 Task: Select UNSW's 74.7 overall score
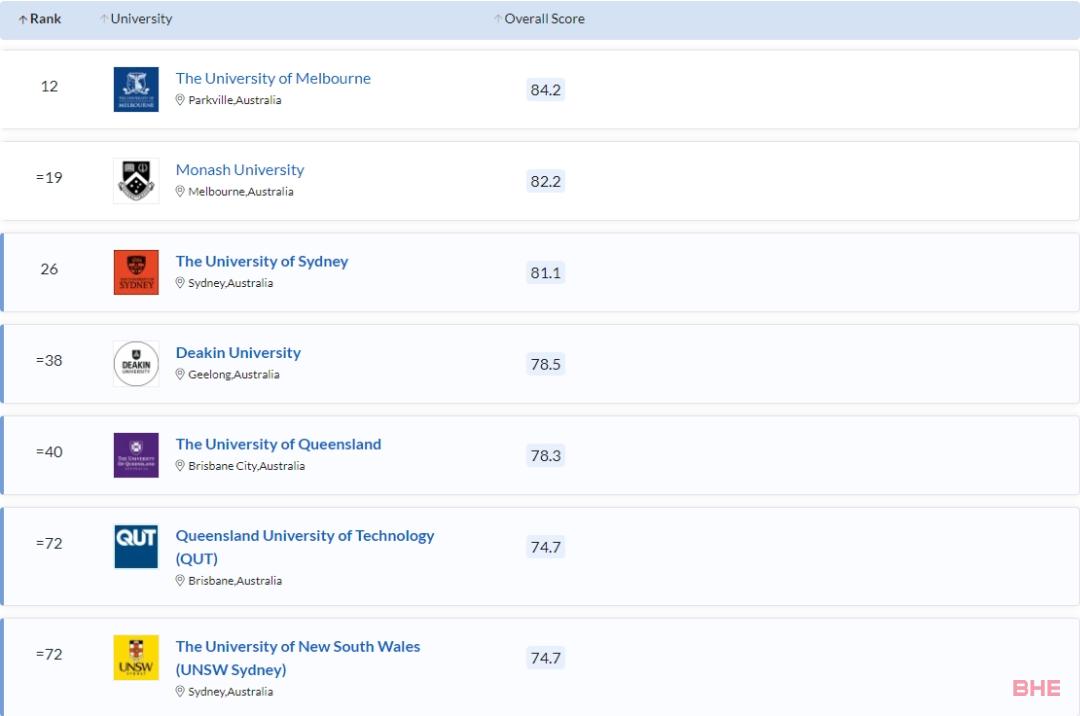546,658
